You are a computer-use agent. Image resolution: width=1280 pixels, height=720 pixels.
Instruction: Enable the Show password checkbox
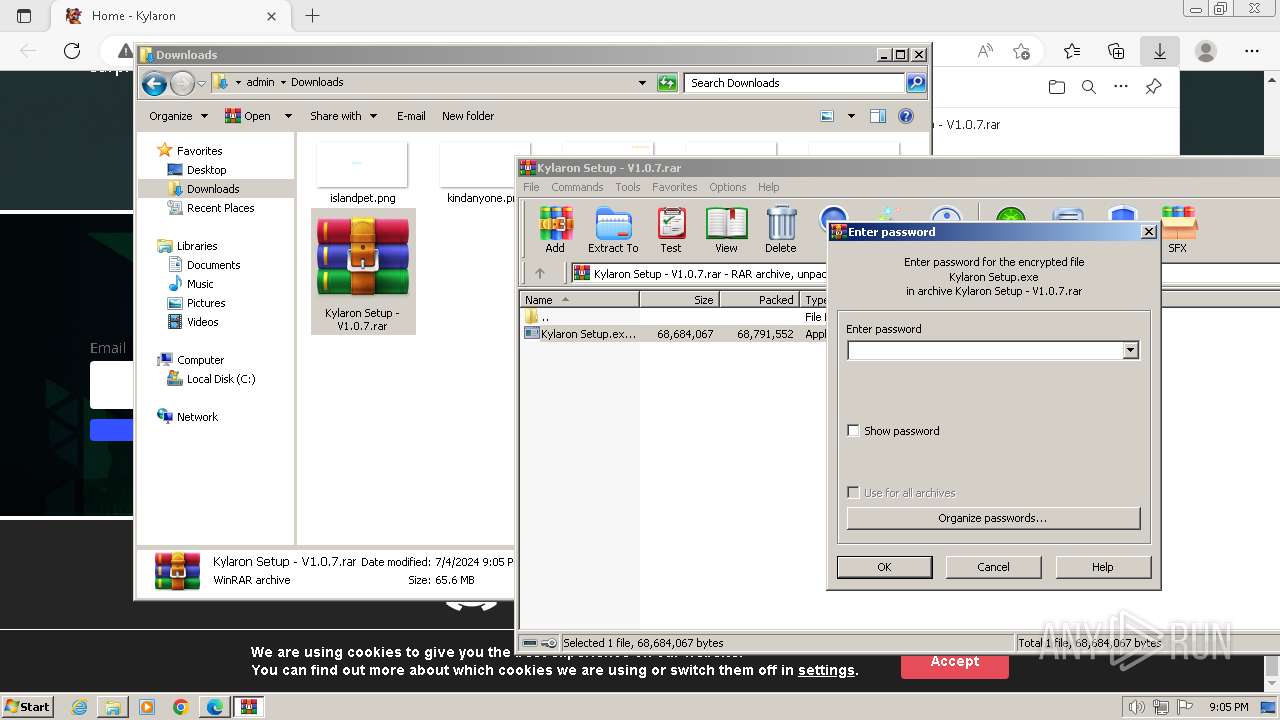pyautogui.click(x=853, y=431)
